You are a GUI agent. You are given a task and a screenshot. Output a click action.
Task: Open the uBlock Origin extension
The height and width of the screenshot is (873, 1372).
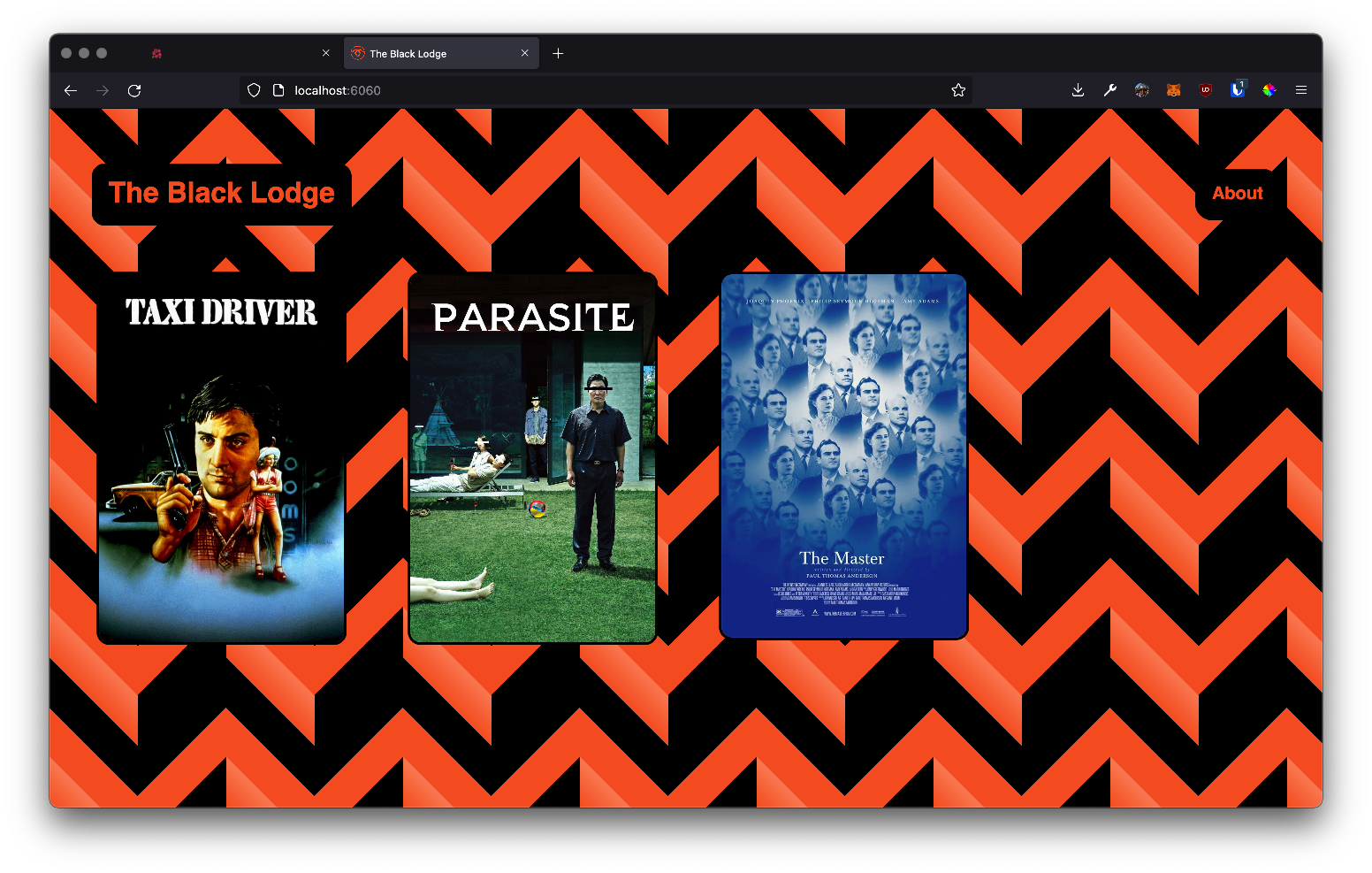click(1206, 90)
